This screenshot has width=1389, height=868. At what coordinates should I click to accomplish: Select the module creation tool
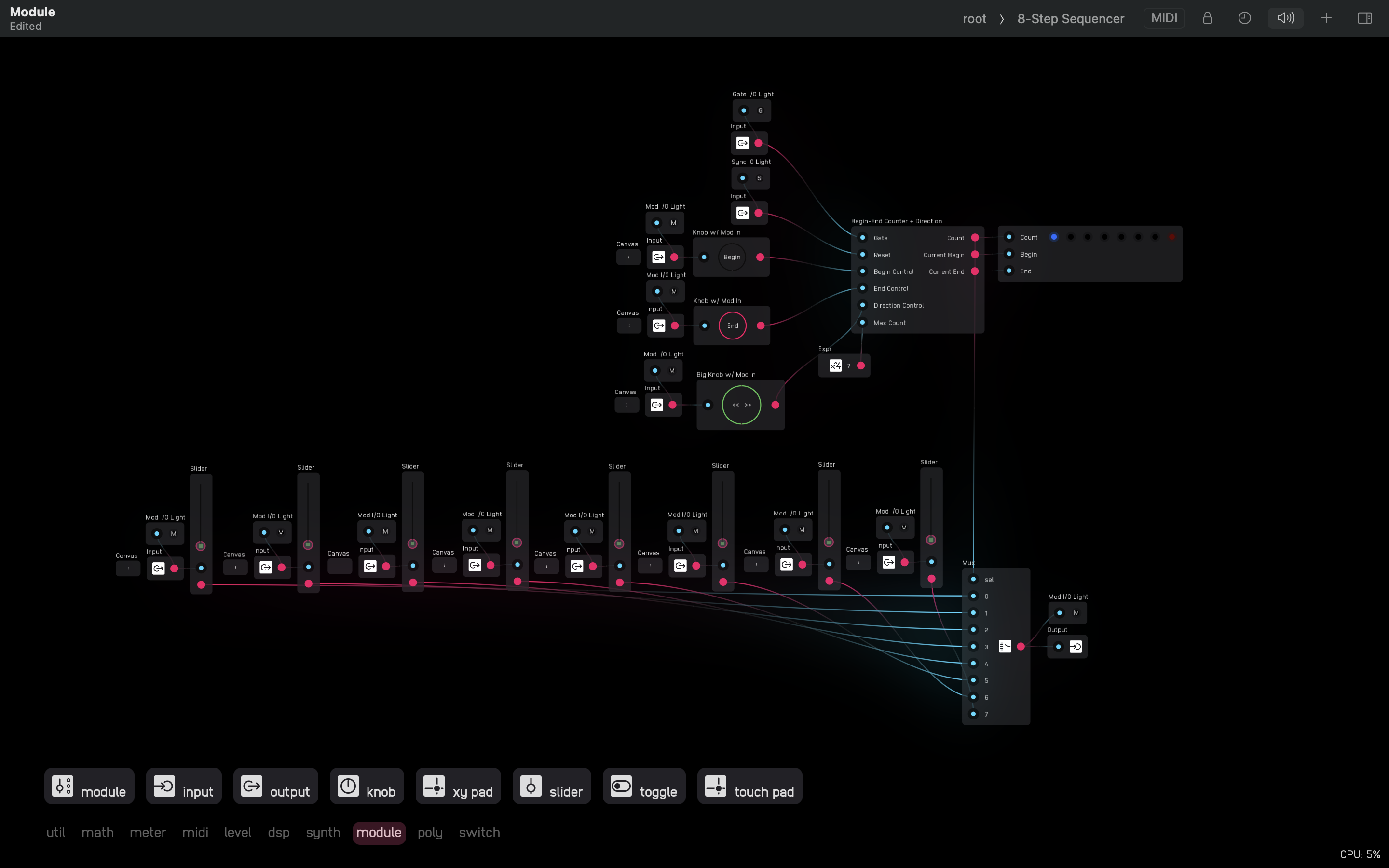[88, 786]
